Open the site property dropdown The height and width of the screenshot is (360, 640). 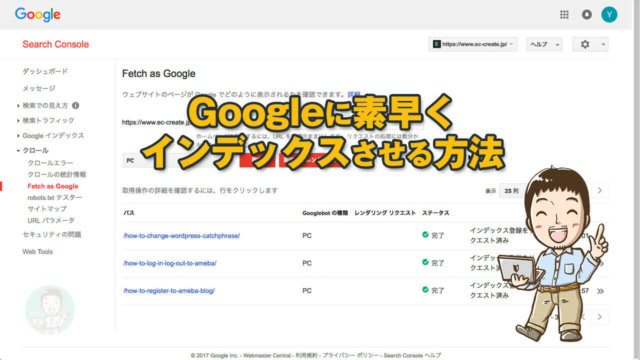(473, 44)
